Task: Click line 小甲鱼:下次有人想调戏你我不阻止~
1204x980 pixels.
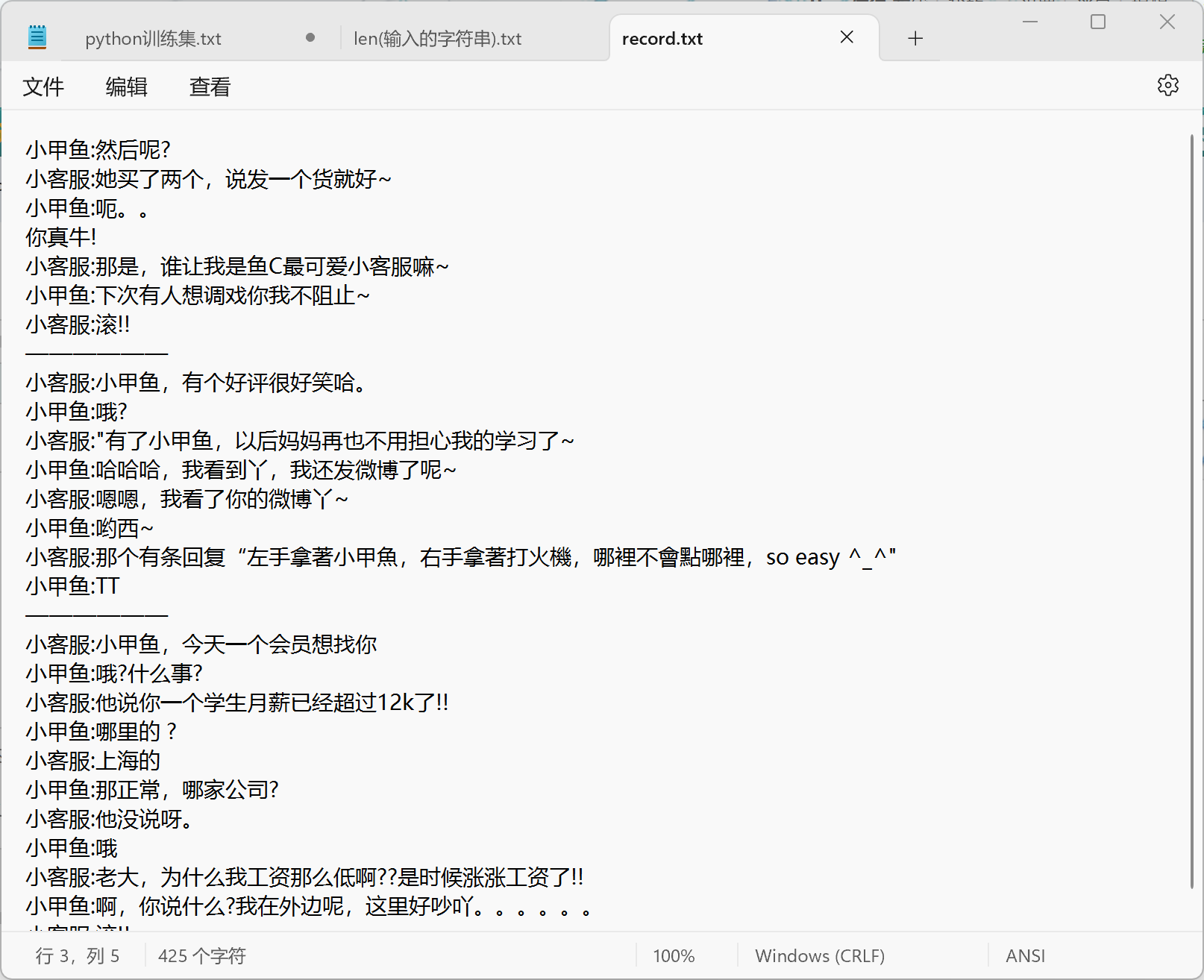Action: 198,295
